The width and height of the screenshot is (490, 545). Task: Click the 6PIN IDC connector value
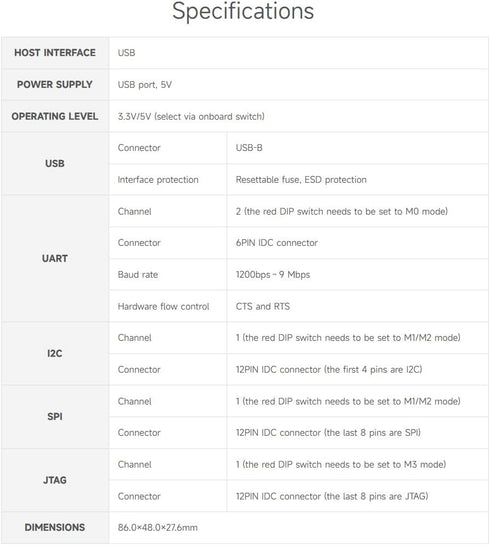pos(277,243)
